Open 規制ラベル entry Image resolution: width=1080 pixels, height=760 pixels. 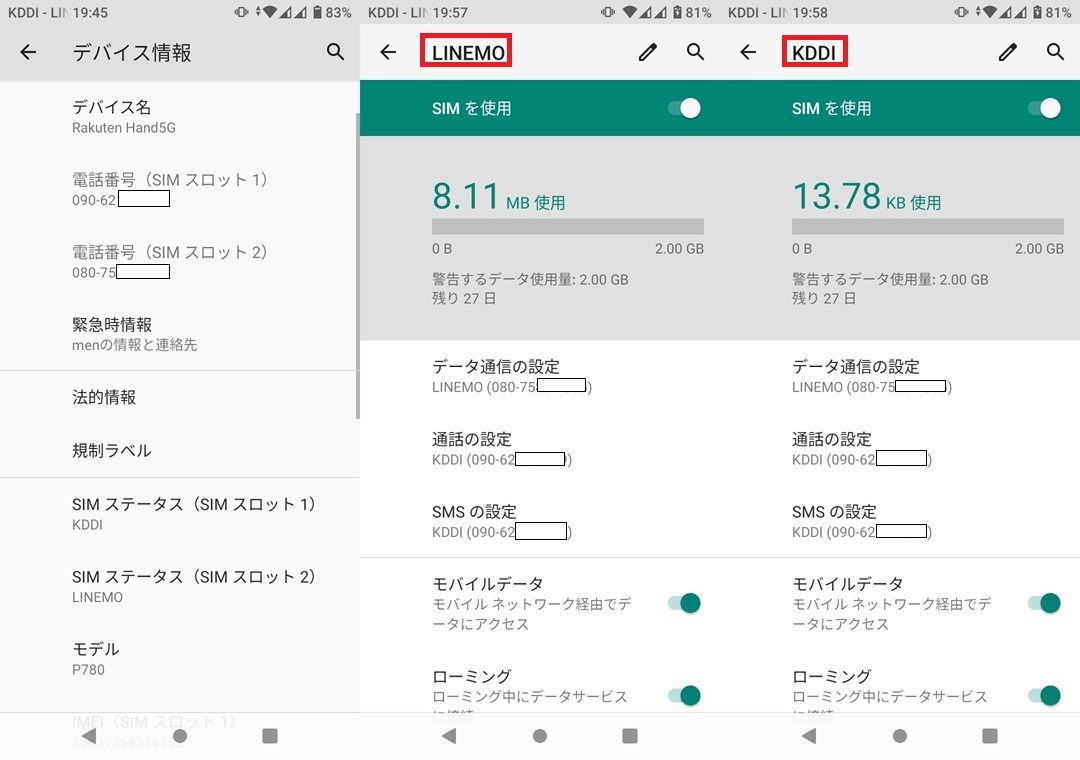pos(179,451)
